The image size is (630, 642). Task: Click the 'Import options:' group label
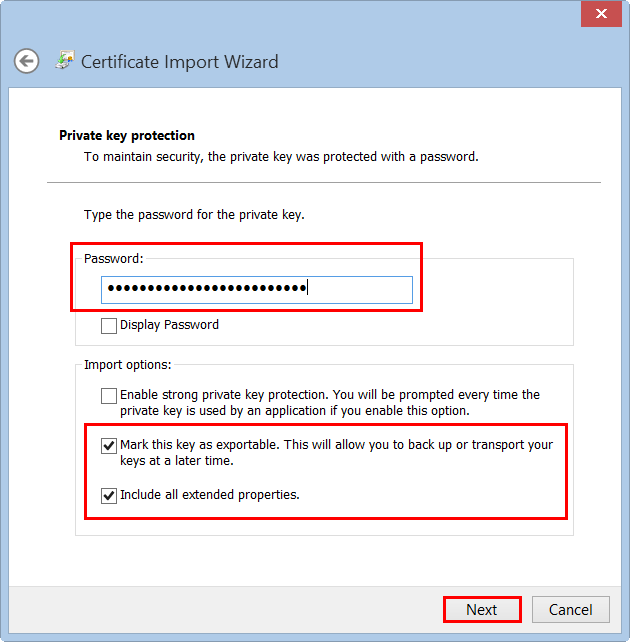[x=127, y=365]
